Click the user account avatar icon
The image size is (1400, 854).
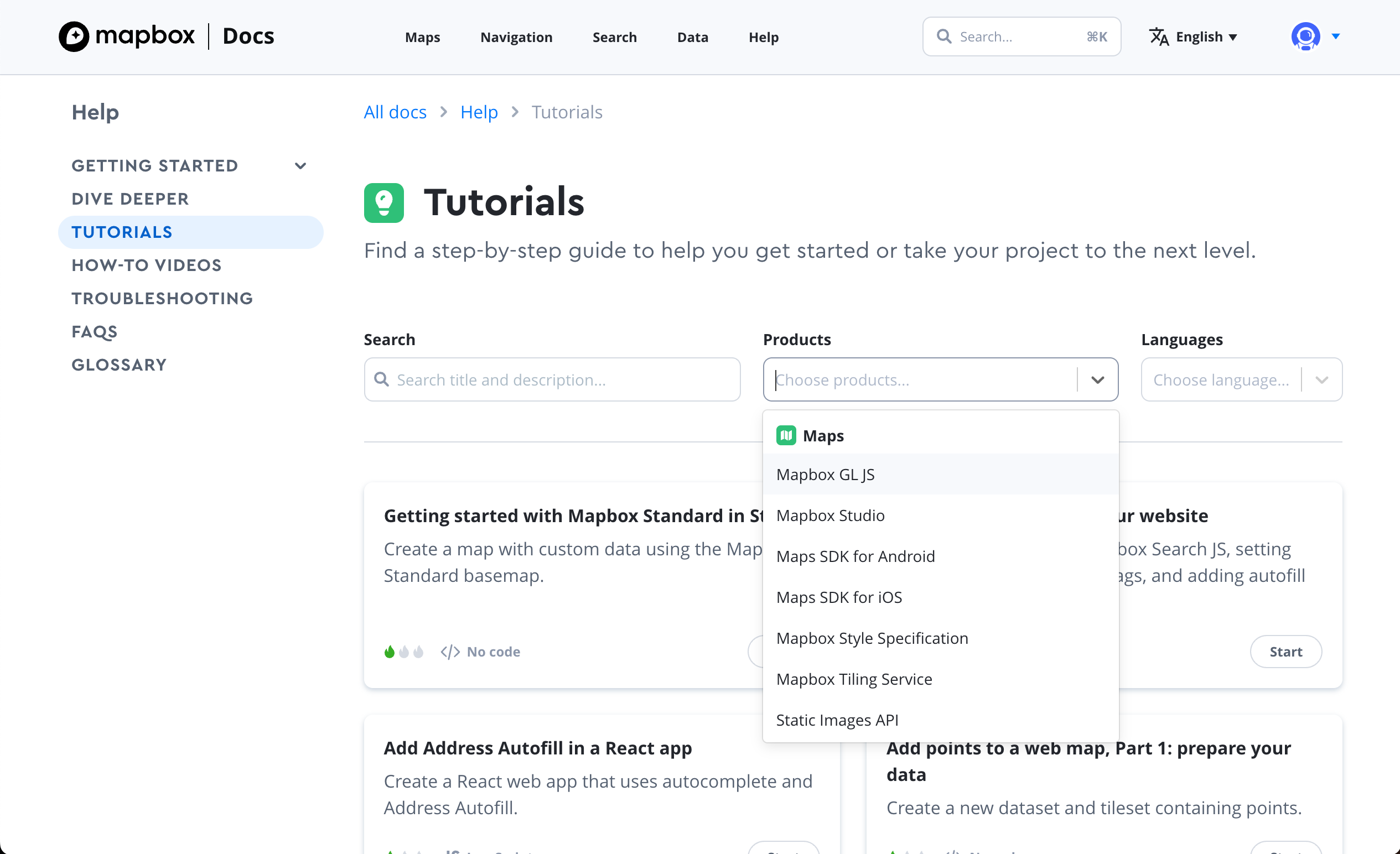pyautogui.click(x=1305, y=37)
